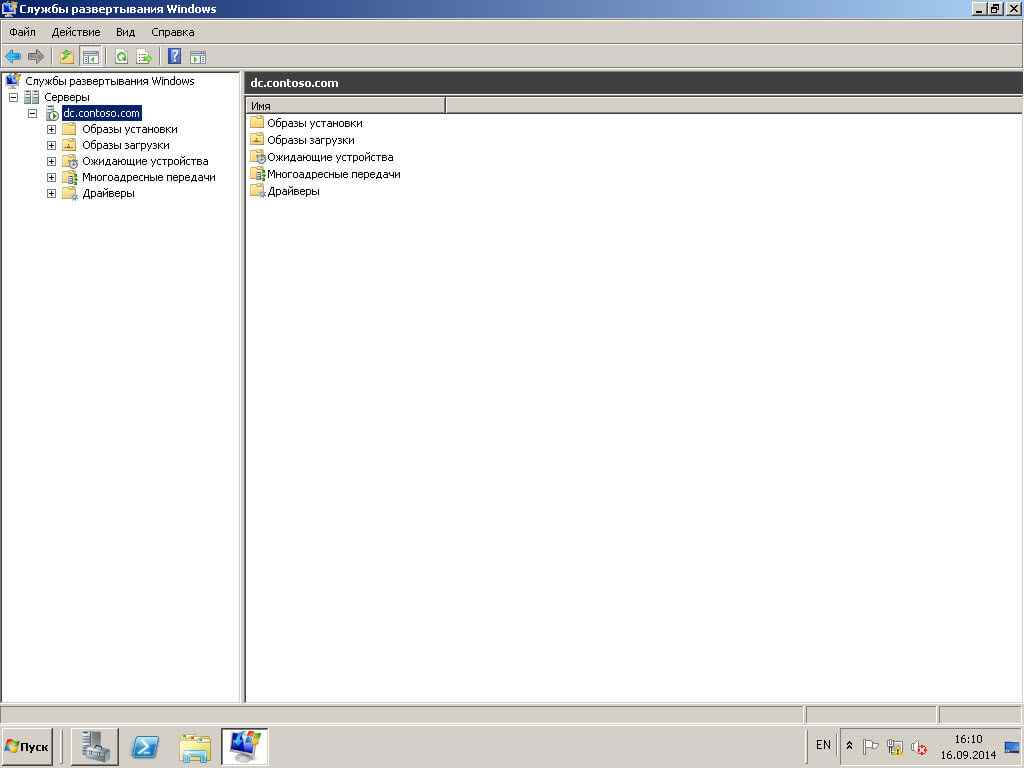This screenshot has width=1024, height=768.
Task: Click the Серверы group icon in tree
Action: tap(31, 97)
